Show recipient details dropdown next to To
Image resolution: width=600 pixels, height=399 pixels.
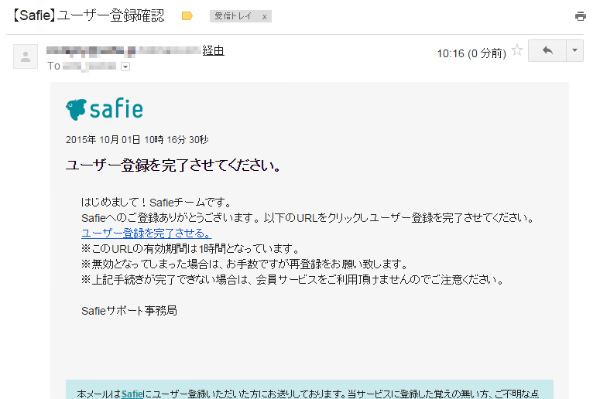pyautogui.click(x=125, y=67)
